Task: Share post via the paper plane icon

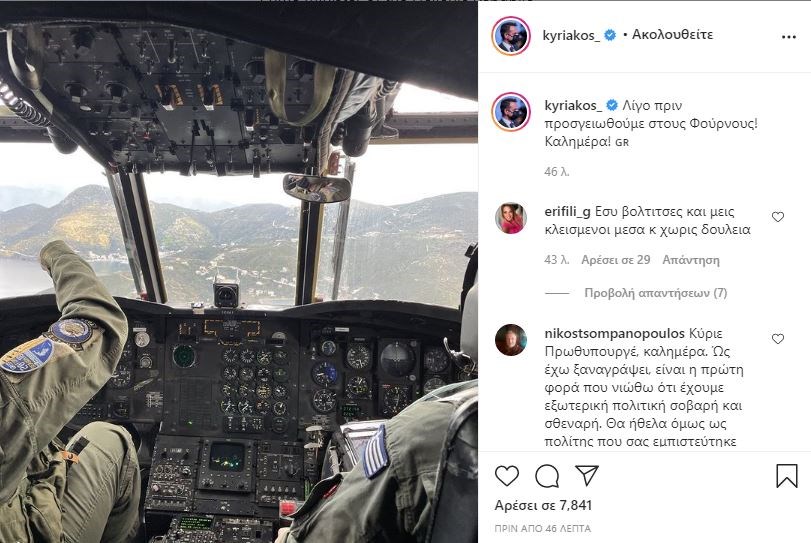Action: (587, 475)
